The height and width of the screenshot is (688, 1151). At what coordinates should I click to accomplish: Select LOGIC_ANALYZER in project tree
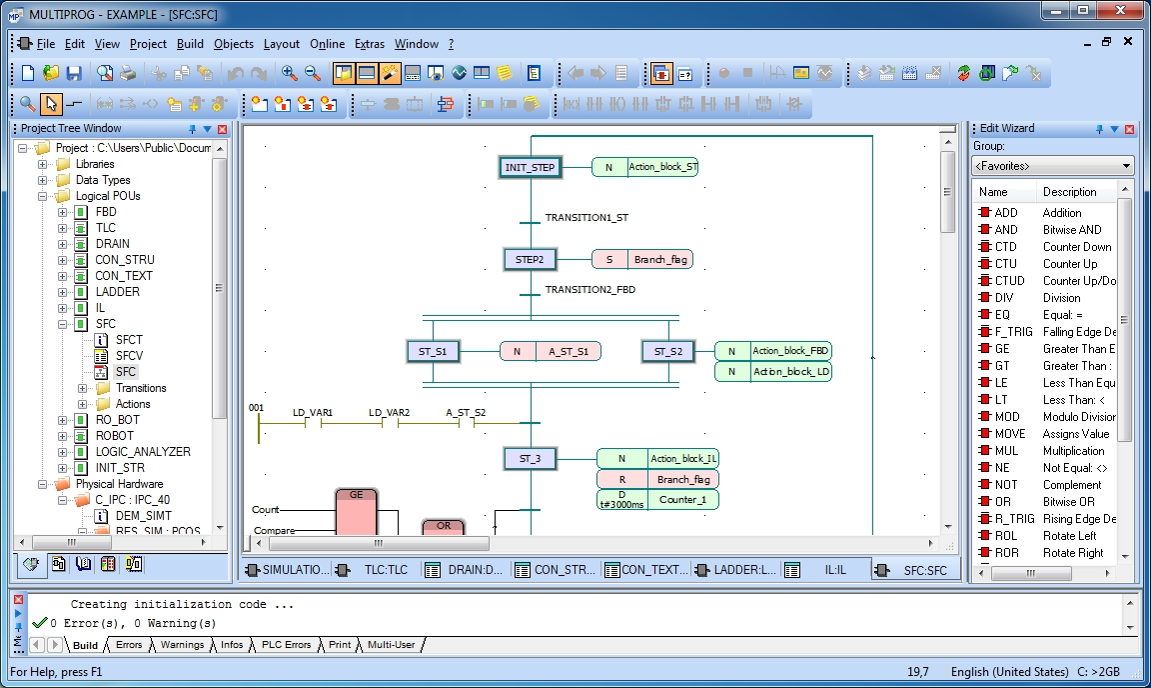(x=142, y=452)
